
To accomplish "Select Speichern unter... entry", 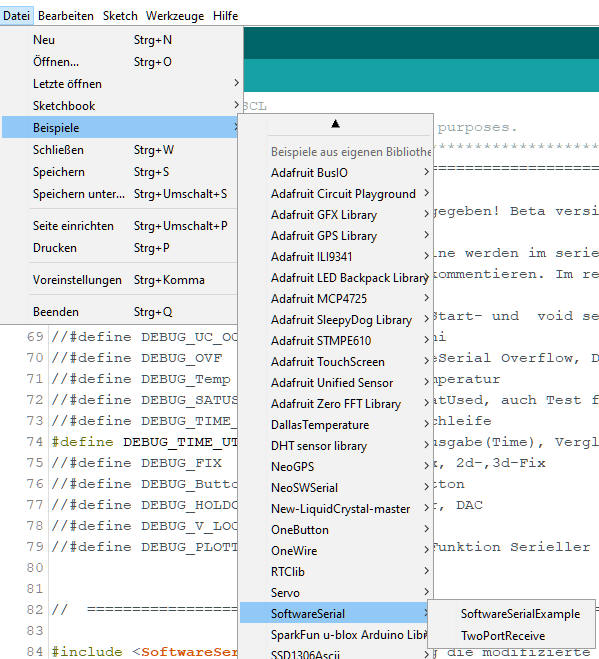I will (x=120, y=194).
